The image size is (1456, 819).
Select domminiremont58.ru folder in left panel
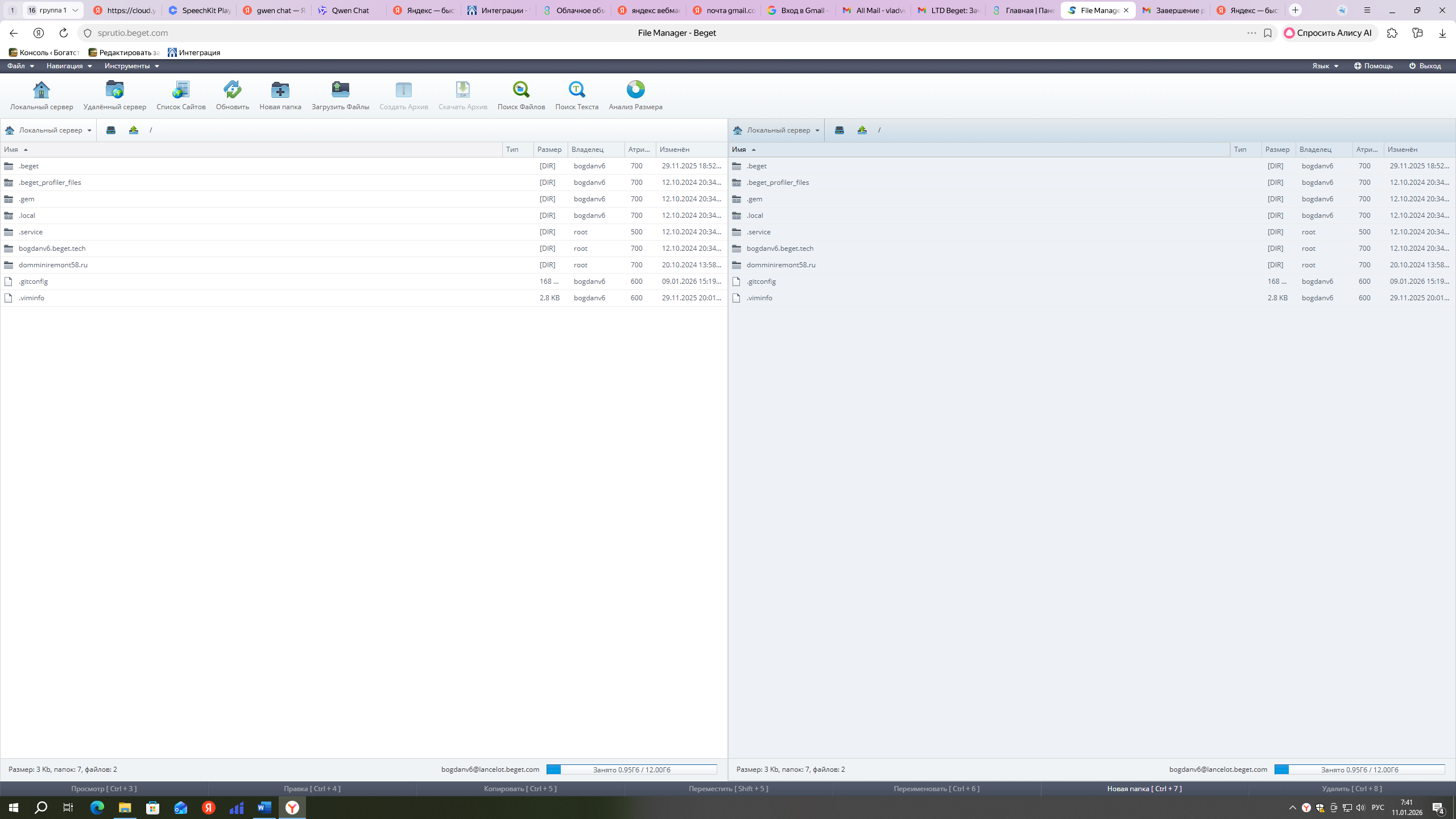point(53,265)
